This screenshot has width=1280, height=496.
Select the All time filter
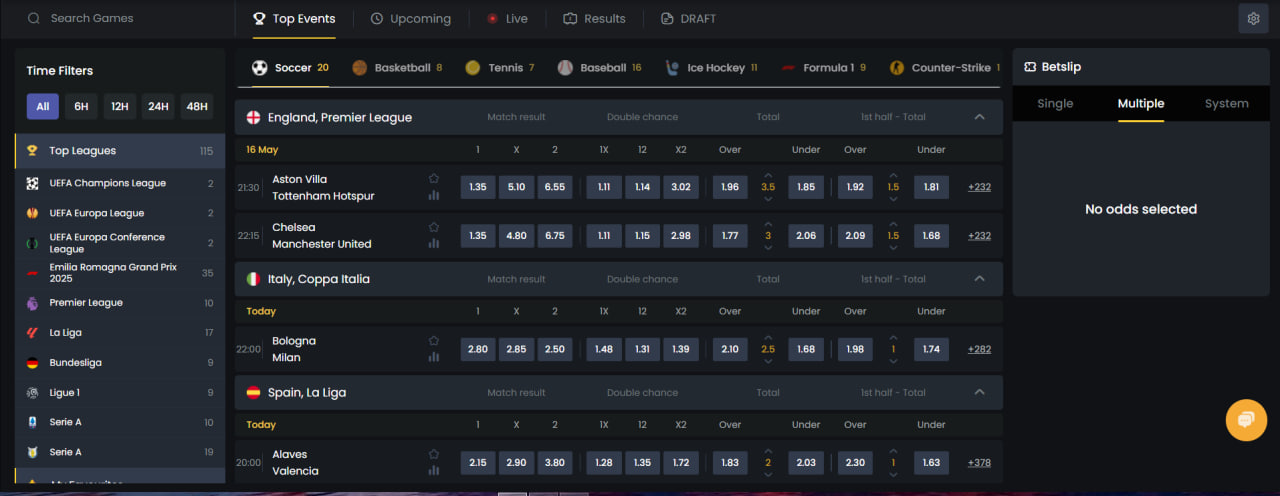(42, 107)
